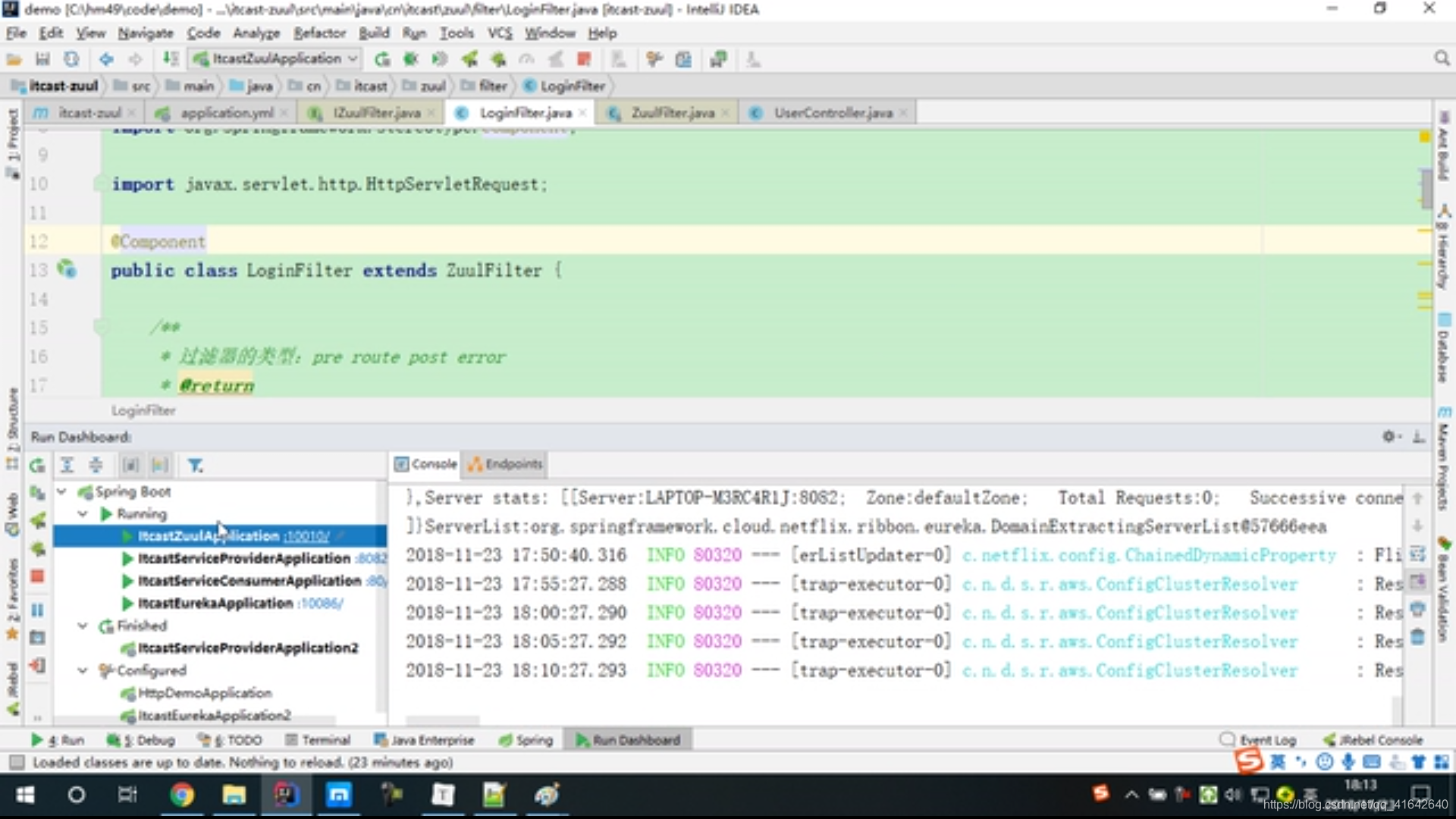Open the Spring tool window
Screen dimensions: 1456x819
click(x=526, y=740)
